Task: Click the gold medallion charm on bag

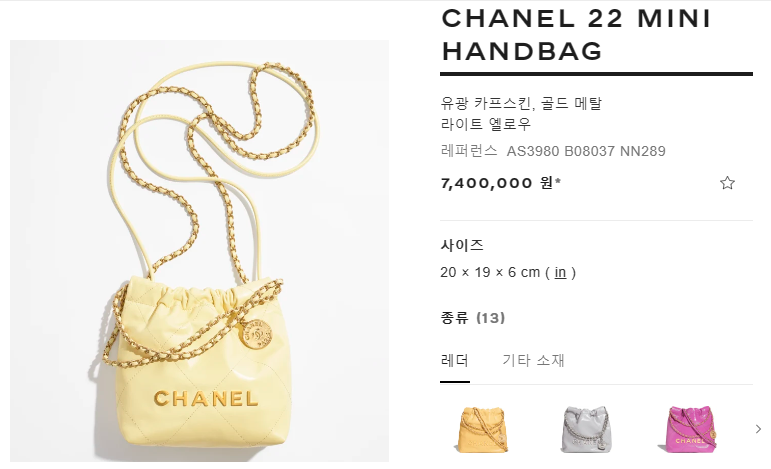Action: pos(256,334)
